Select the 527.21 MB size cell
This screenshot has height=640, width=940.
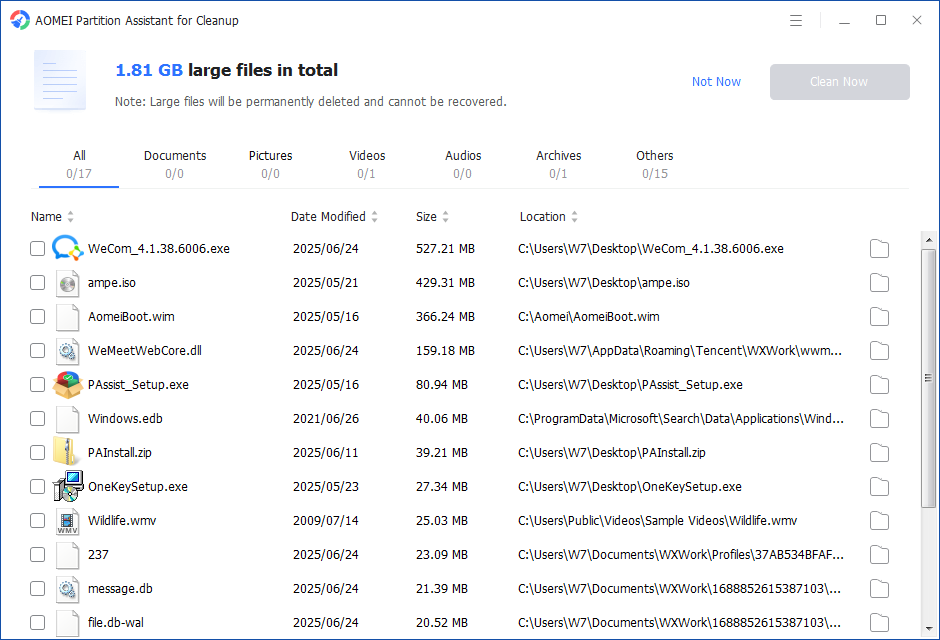click(x=445, y=249)
